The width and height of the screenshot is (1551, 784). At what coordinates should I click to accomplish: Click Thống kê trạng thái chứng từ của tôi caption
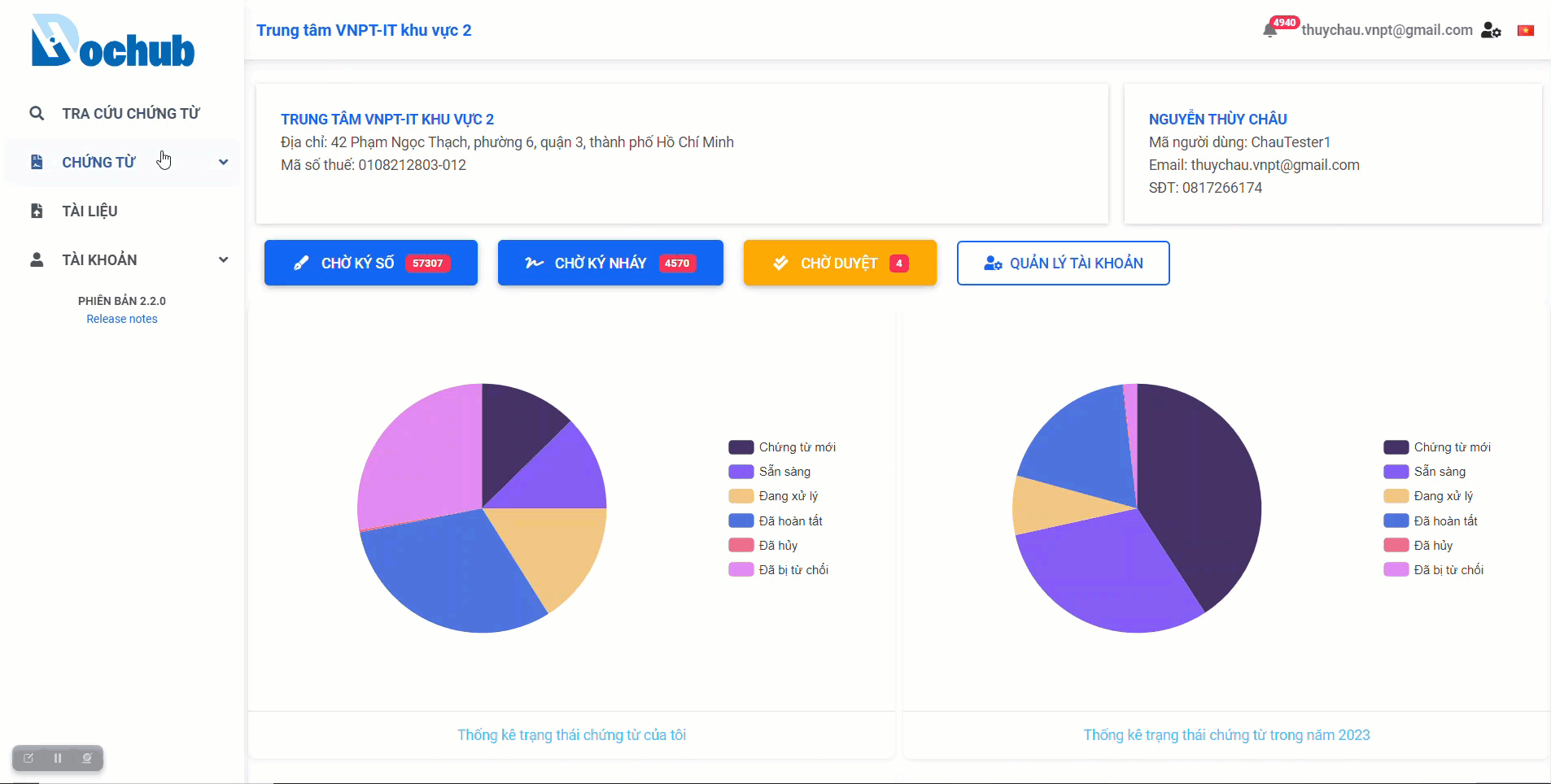point(571,735)
